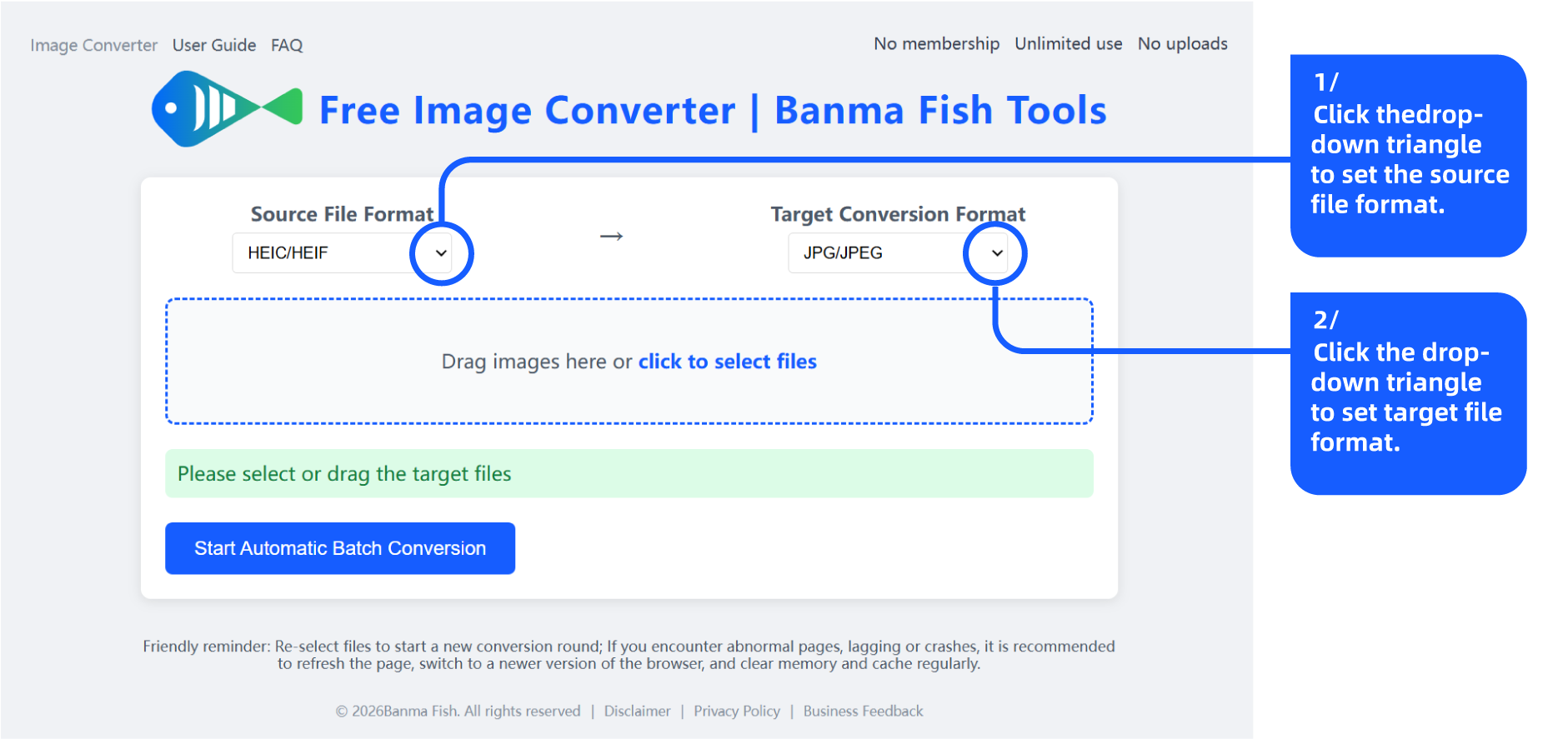Open the Disclaimer link in footer
The height and width of the screenshot is (739, 1568).
click(638, 711)
